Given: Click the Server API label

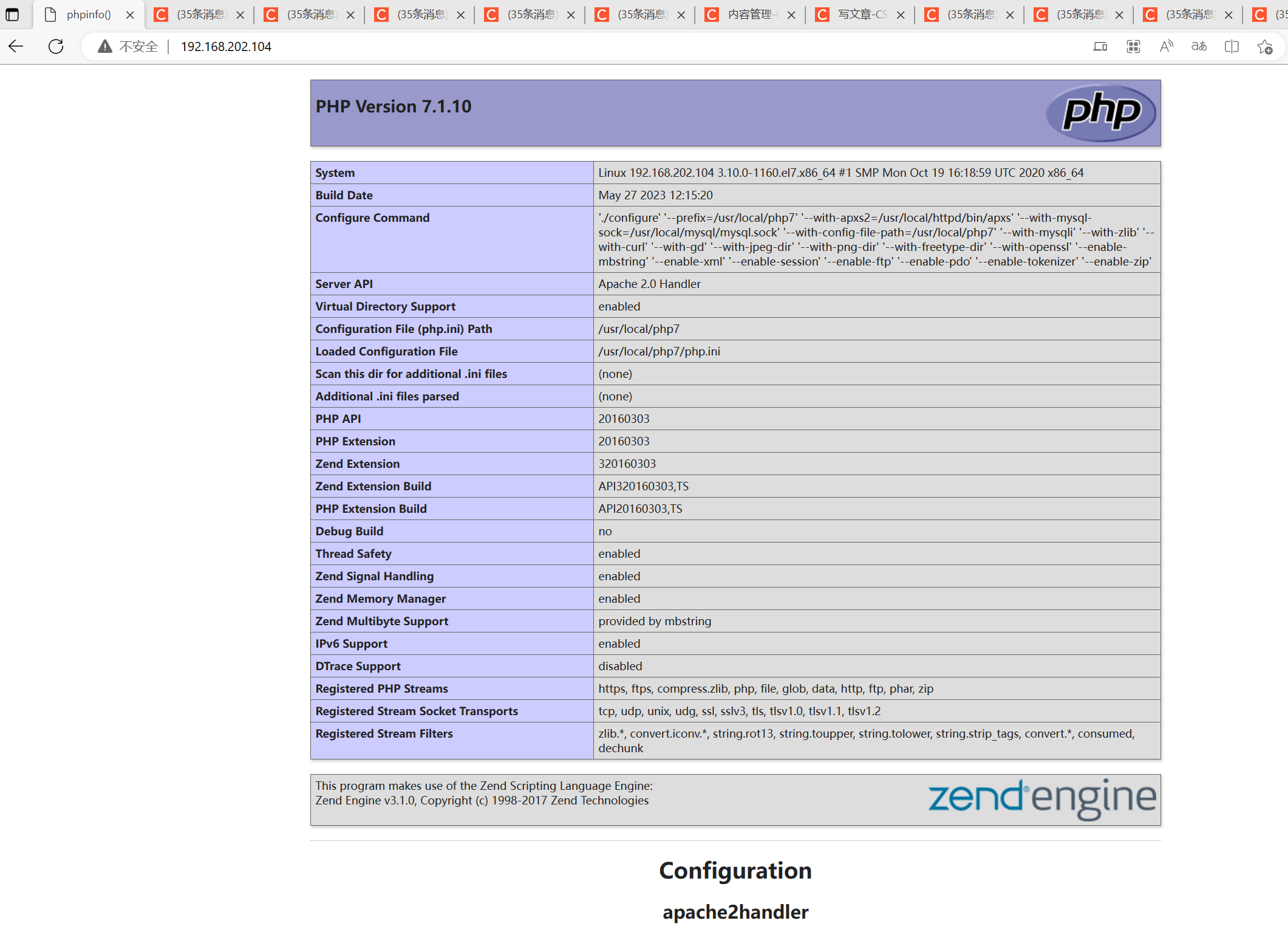Looking at the screenshot, I should click(344, 284).
